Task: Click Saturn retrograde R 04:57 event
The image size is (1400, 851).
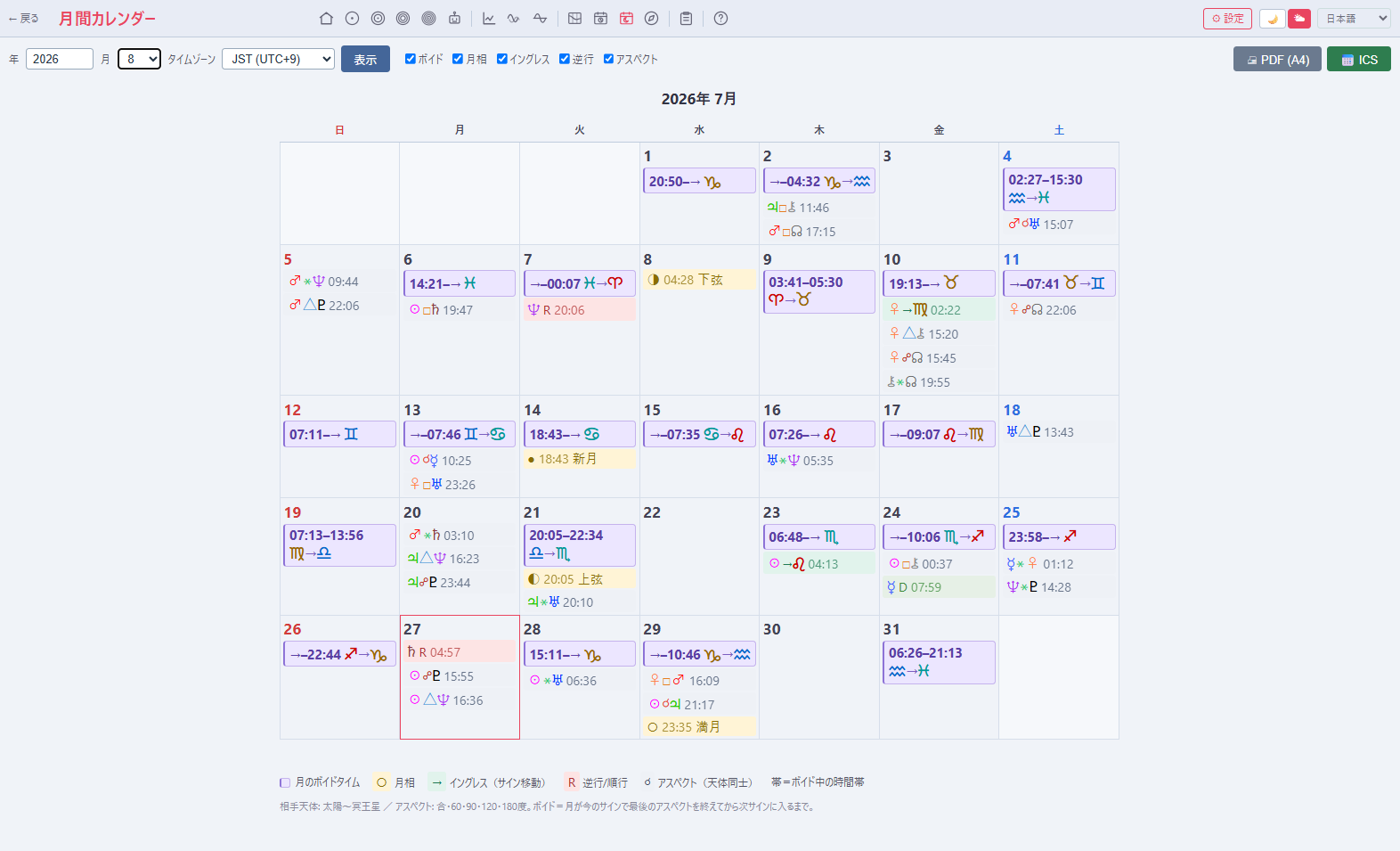Action: click(460, 652)
